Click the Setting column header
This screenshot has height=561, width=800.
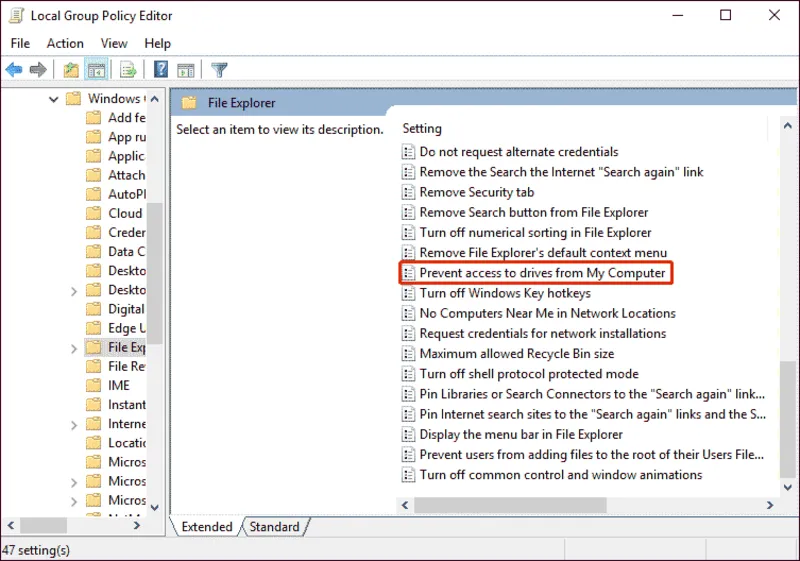pyautogui.click(x=422, y=129)
